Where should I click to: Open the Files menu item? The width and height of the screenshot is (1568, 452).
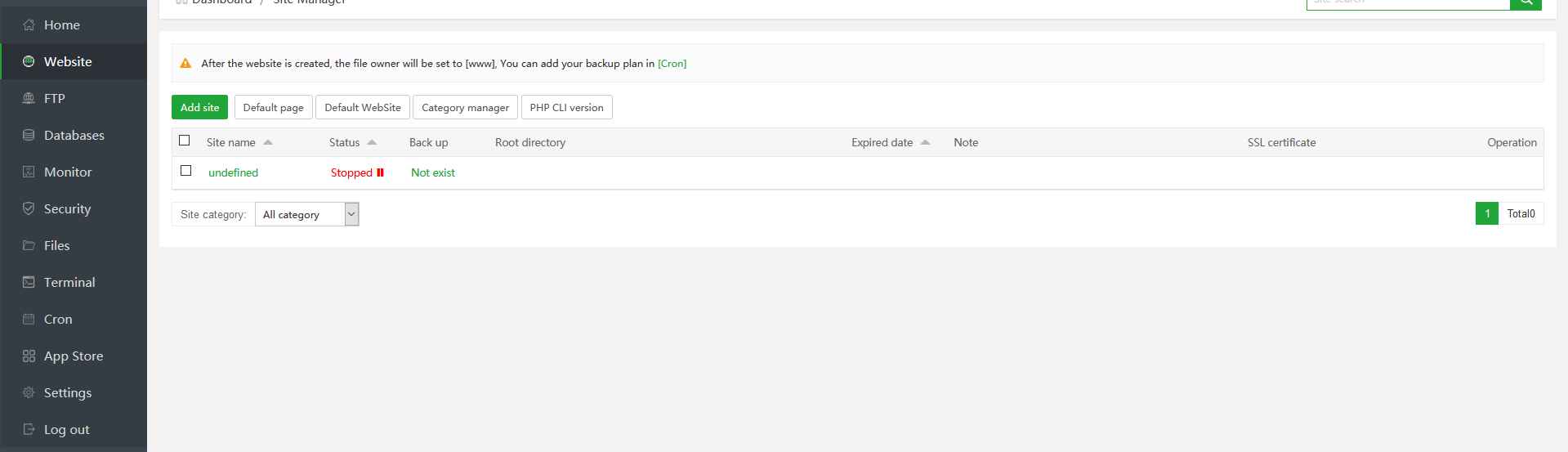pos(56,246)
